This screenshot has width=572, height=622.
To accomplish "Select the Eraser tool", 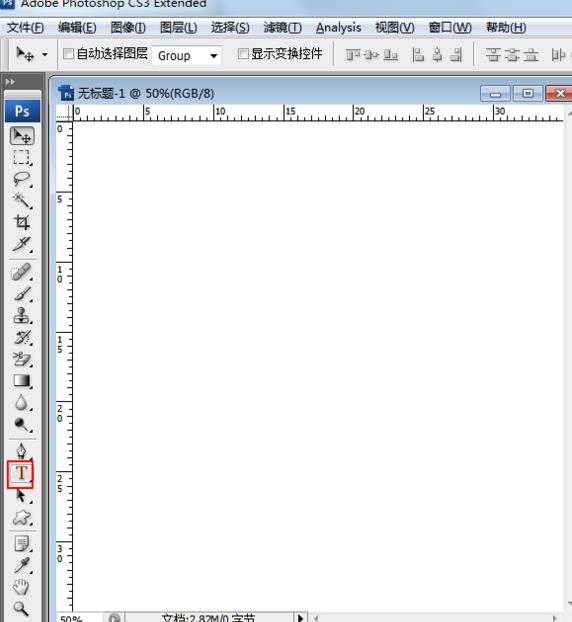I will (x=22, y=359).
